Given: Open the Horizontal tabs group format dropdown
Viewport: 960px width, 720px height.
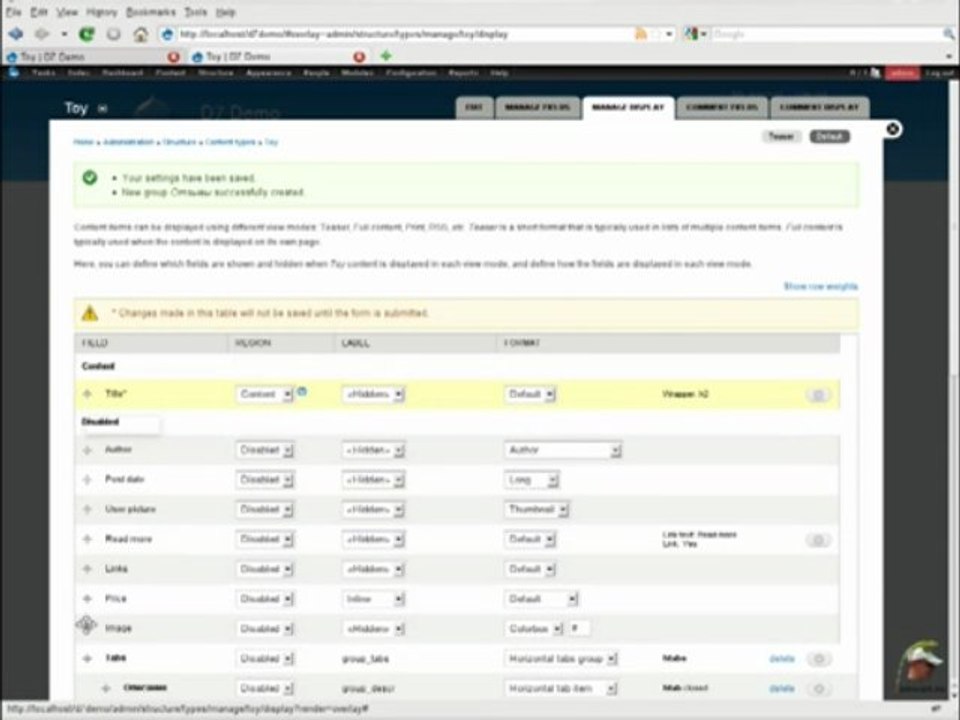Looking at the screenshot, I should coord(560,659).
